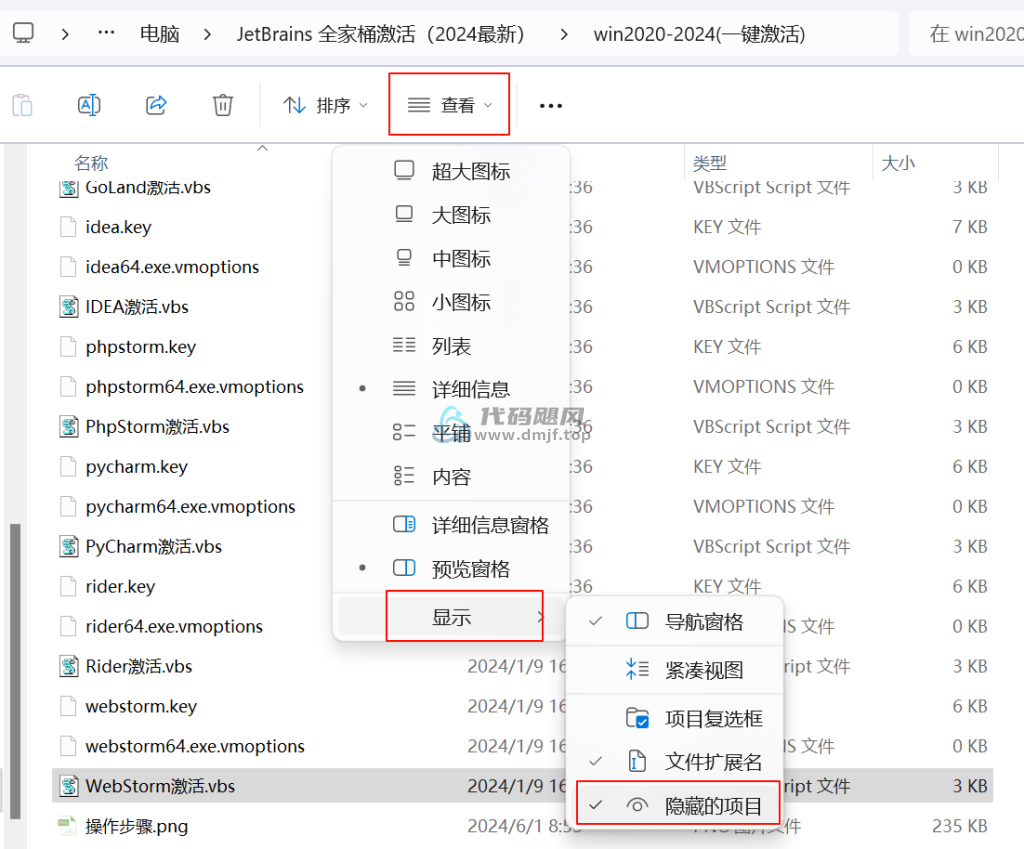This screenshot has width=1024, height=849.
Task: Select 内容 content view option
Action: pyautogui.click(x=451, y=477)
